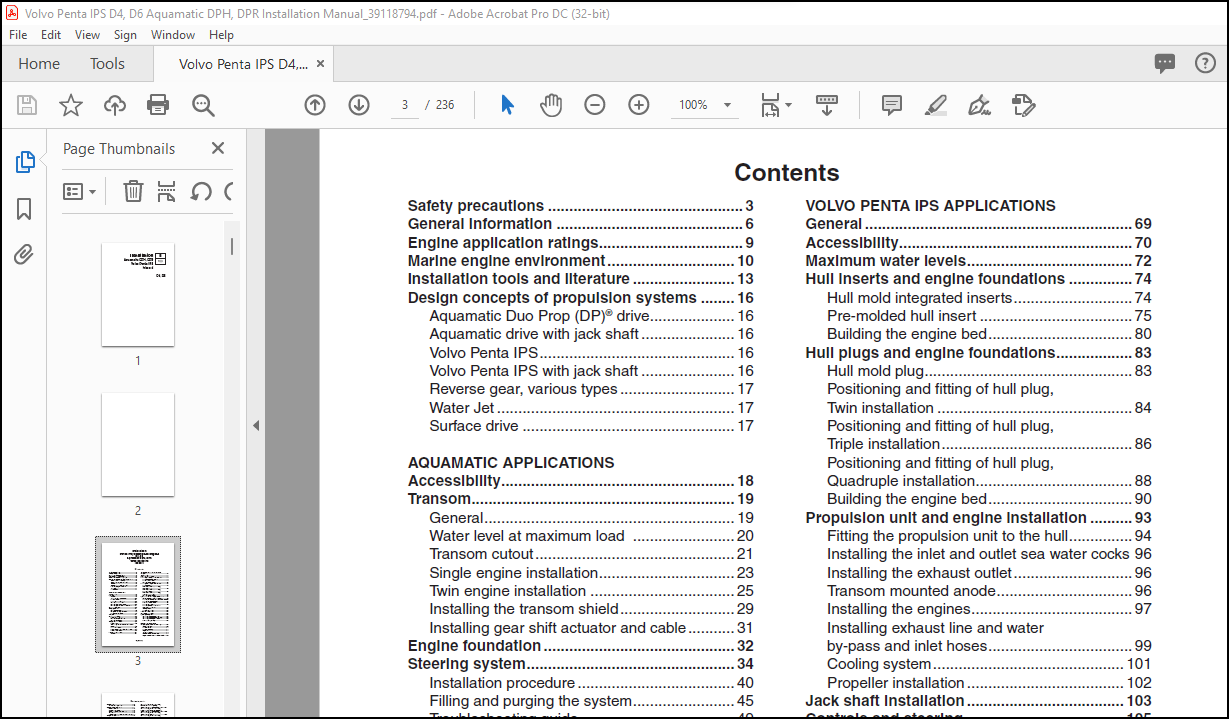The image size is (1229, 719).
Task: Click the 'Surface drive' contents entry
Action: pos(592,426)
